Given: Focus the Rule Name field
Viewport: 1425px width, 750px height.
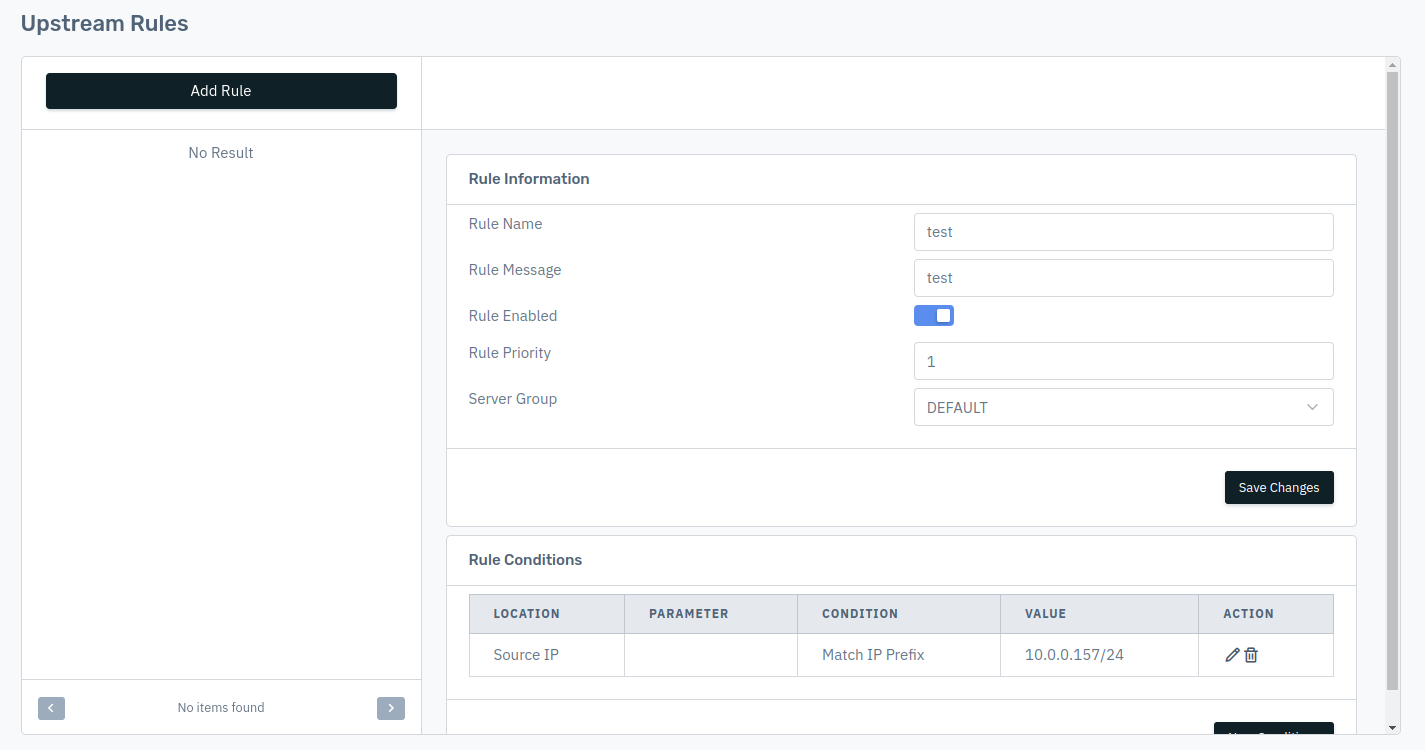Looking at the screenshot, I should [1124, 232].
